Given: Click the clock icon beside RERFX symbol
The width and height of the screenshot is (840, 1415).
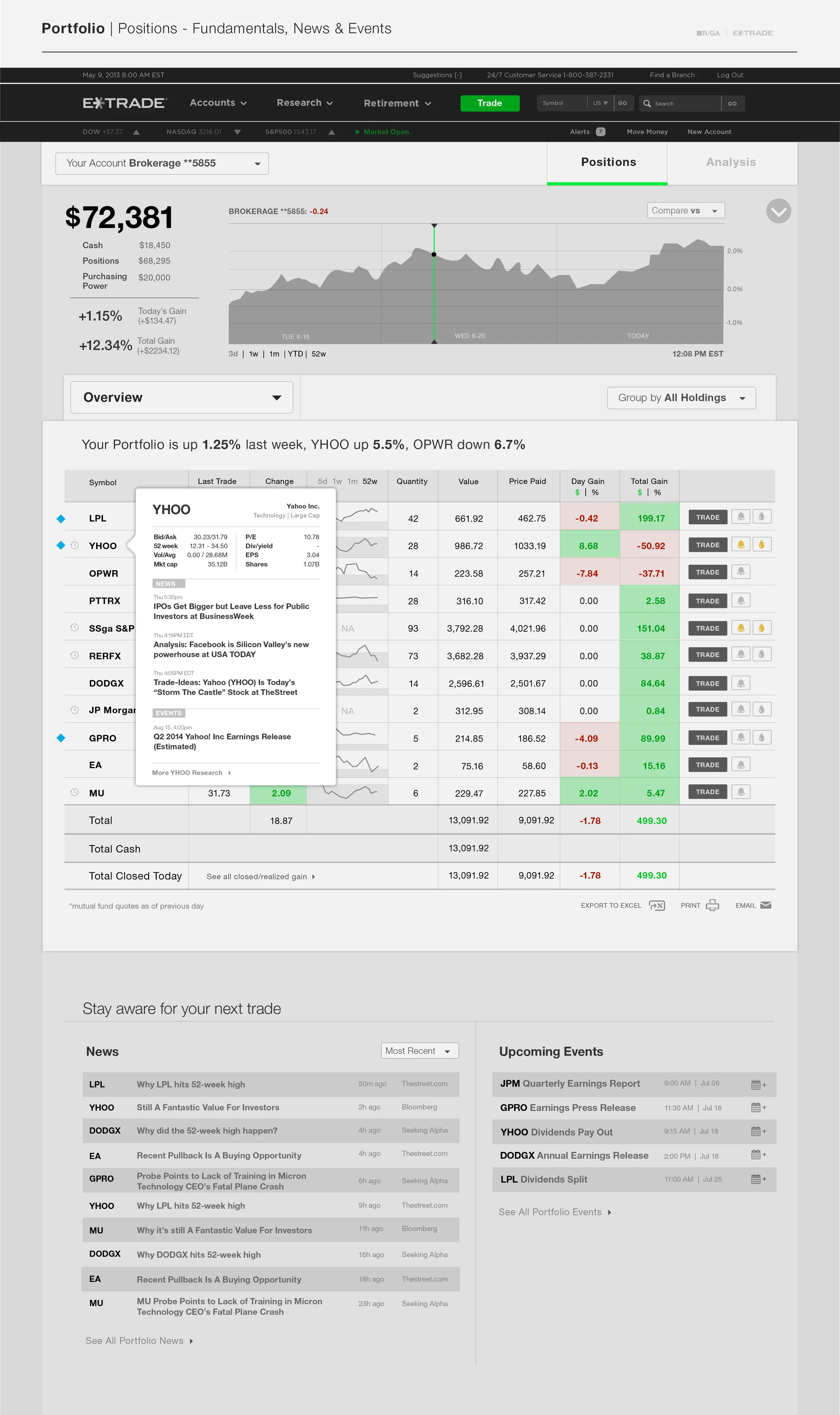Looking at the screenshot, I should tap(74, 656).
